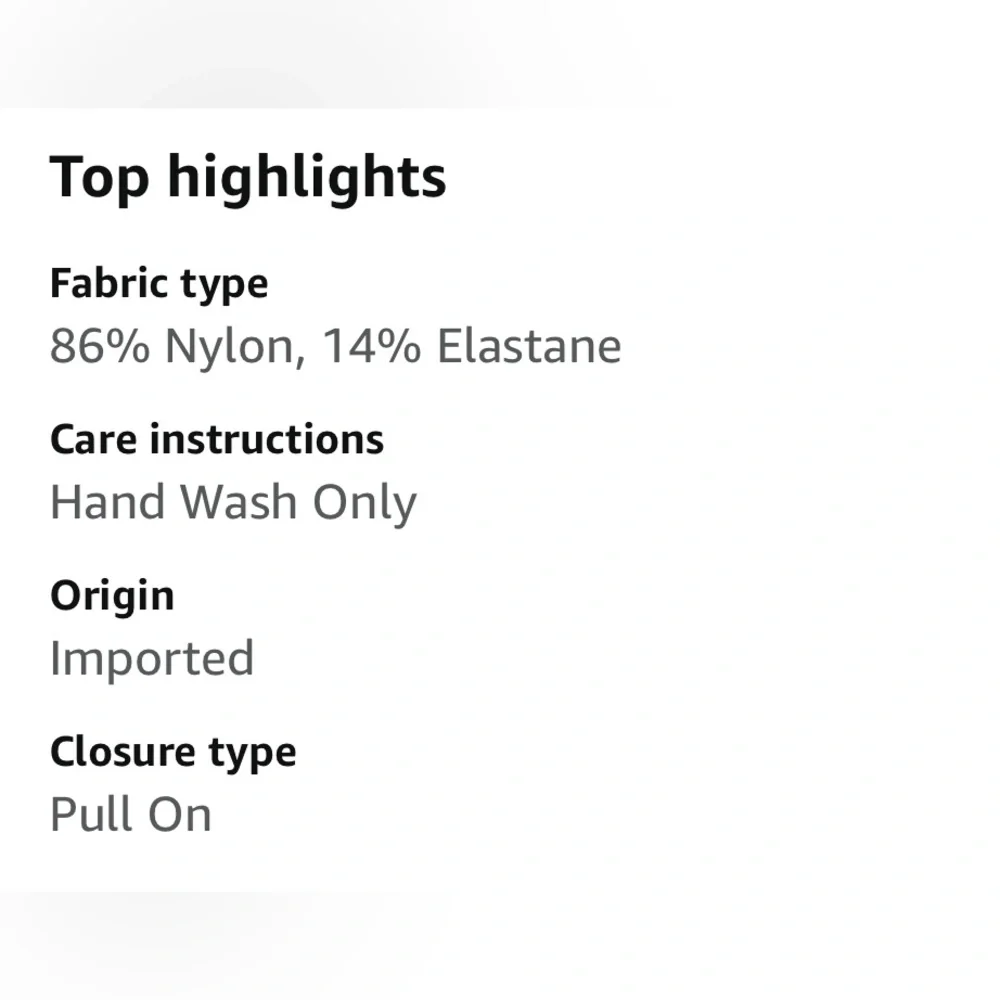Select the Care instructions label
Image resolution: width=1000 pixels, height=1000 pixels.
(x=217, y=439)
